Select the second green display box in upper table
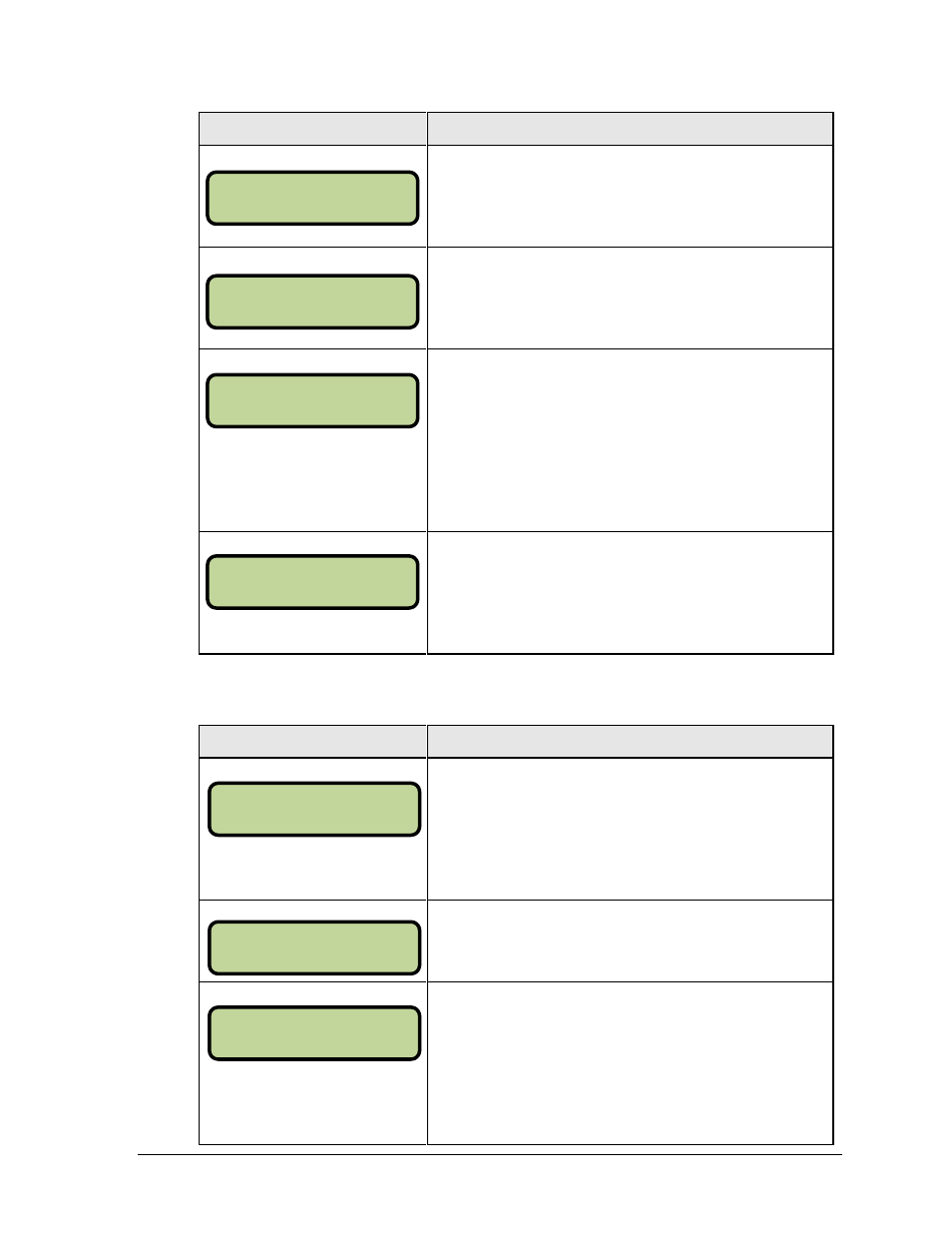Screen dimensions: 952x1233 click(312, 302)
